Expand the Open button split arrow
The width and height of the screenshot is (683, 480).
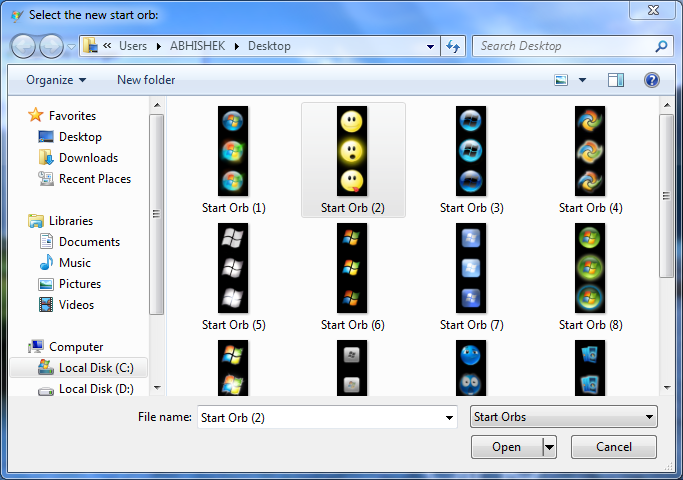point(549,447)
